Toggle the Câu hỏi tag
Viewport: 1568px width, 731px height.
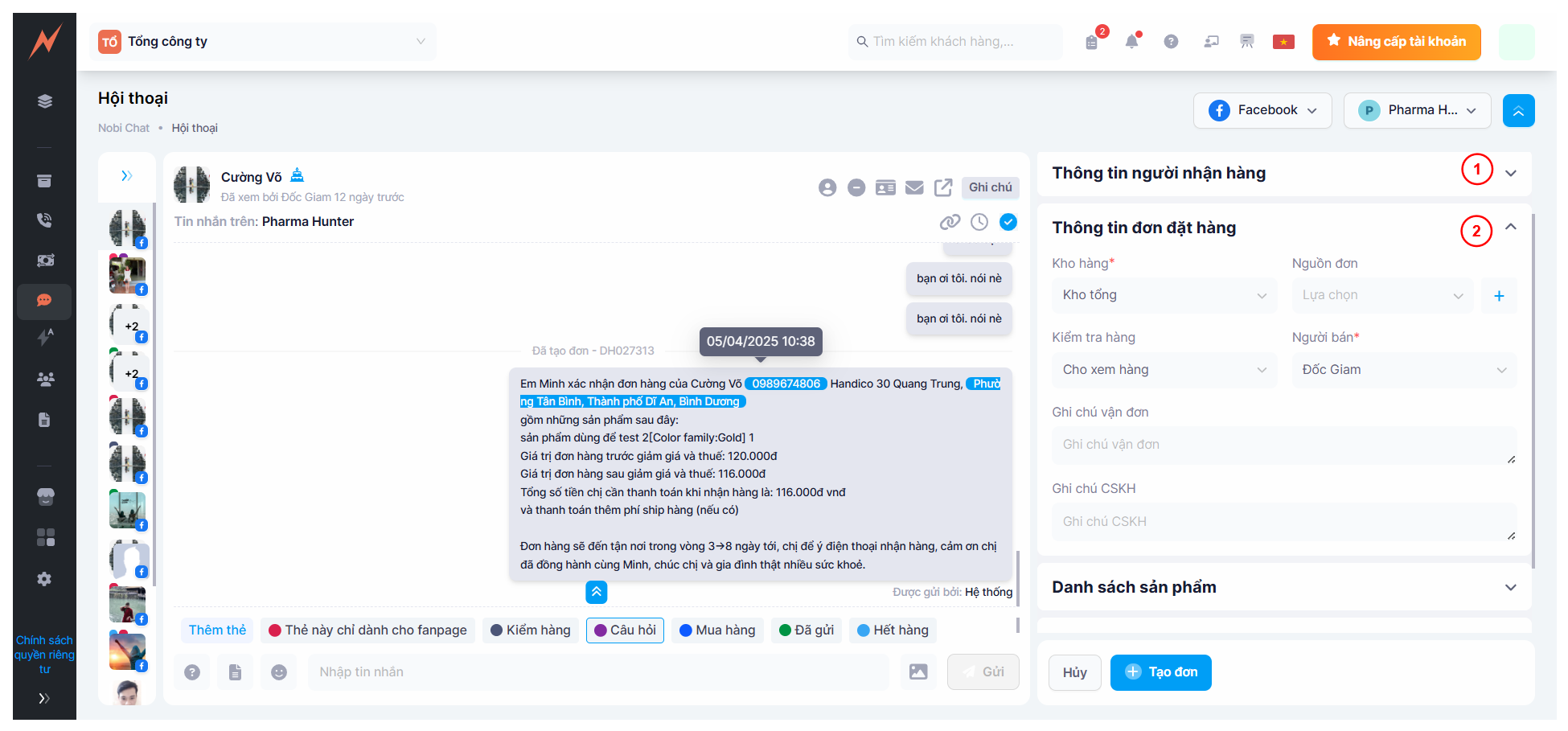(x=625, y=630)
